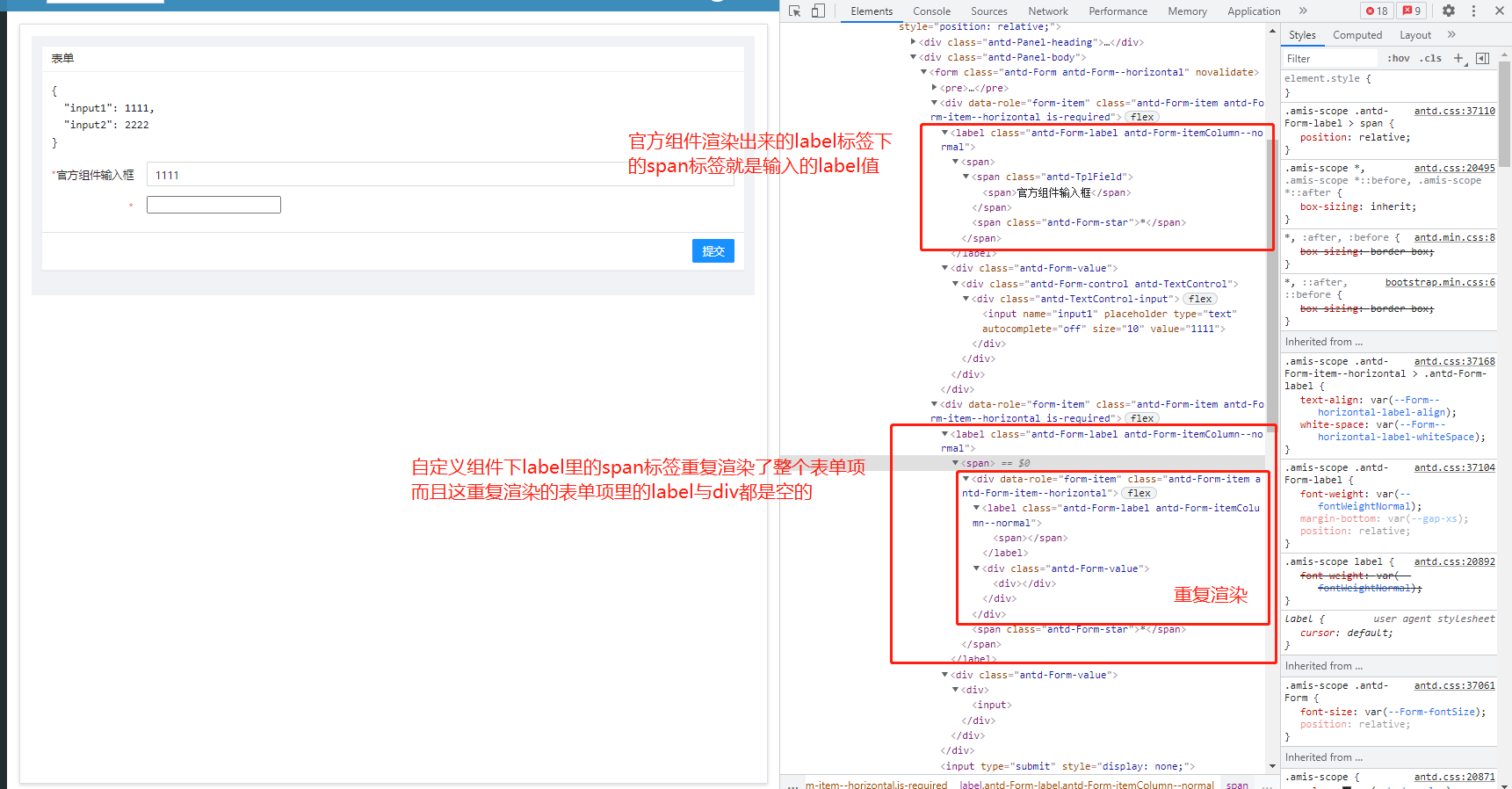
Task: Open antd.css:20892 source link
Action: 1454,561
